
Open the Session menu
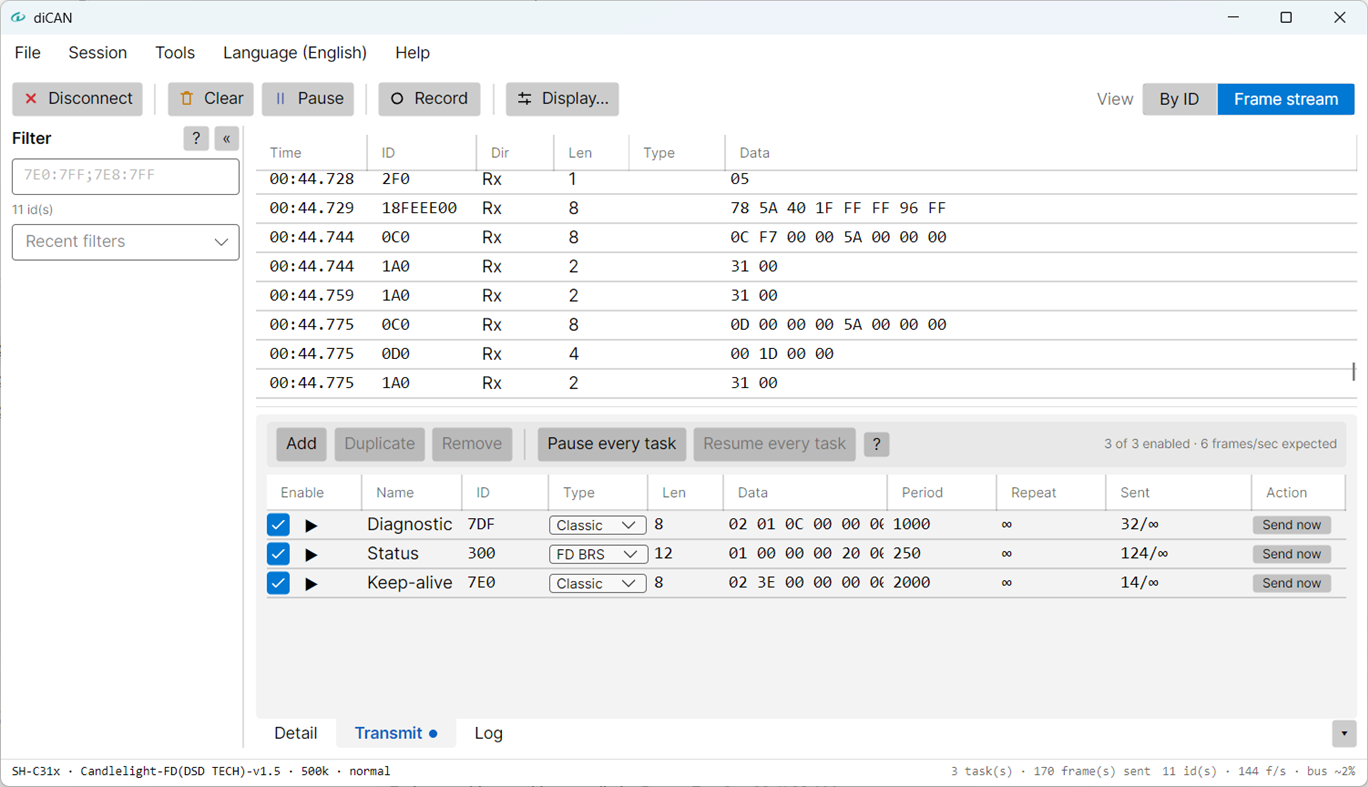[97, 53]
